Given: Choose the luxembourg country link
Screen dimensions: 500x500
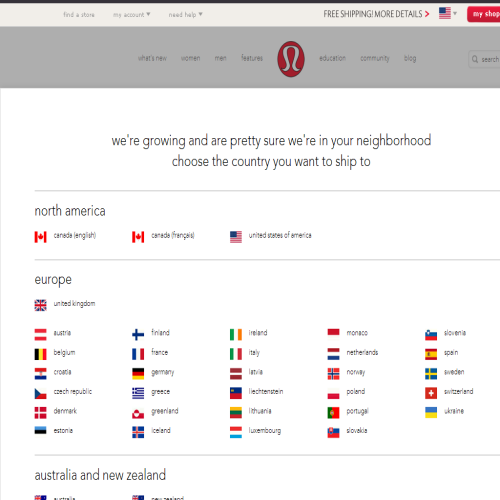Looking at the screenshot, I should click(x=265, y=431).
